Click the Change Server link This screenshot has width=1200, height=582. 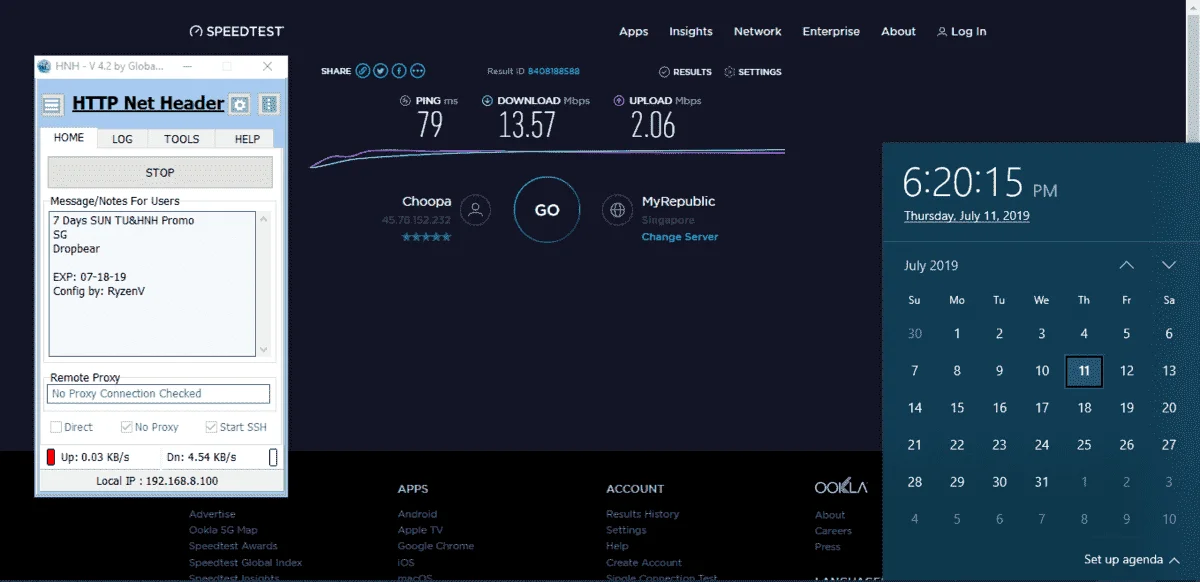[x=680, y=237]
